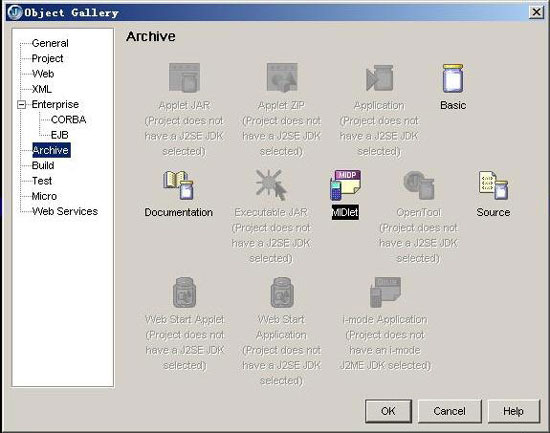Viewport: 550px width, 433px height.
Task: Click the JBuilder logo in title bar
Action: point(15,12)
